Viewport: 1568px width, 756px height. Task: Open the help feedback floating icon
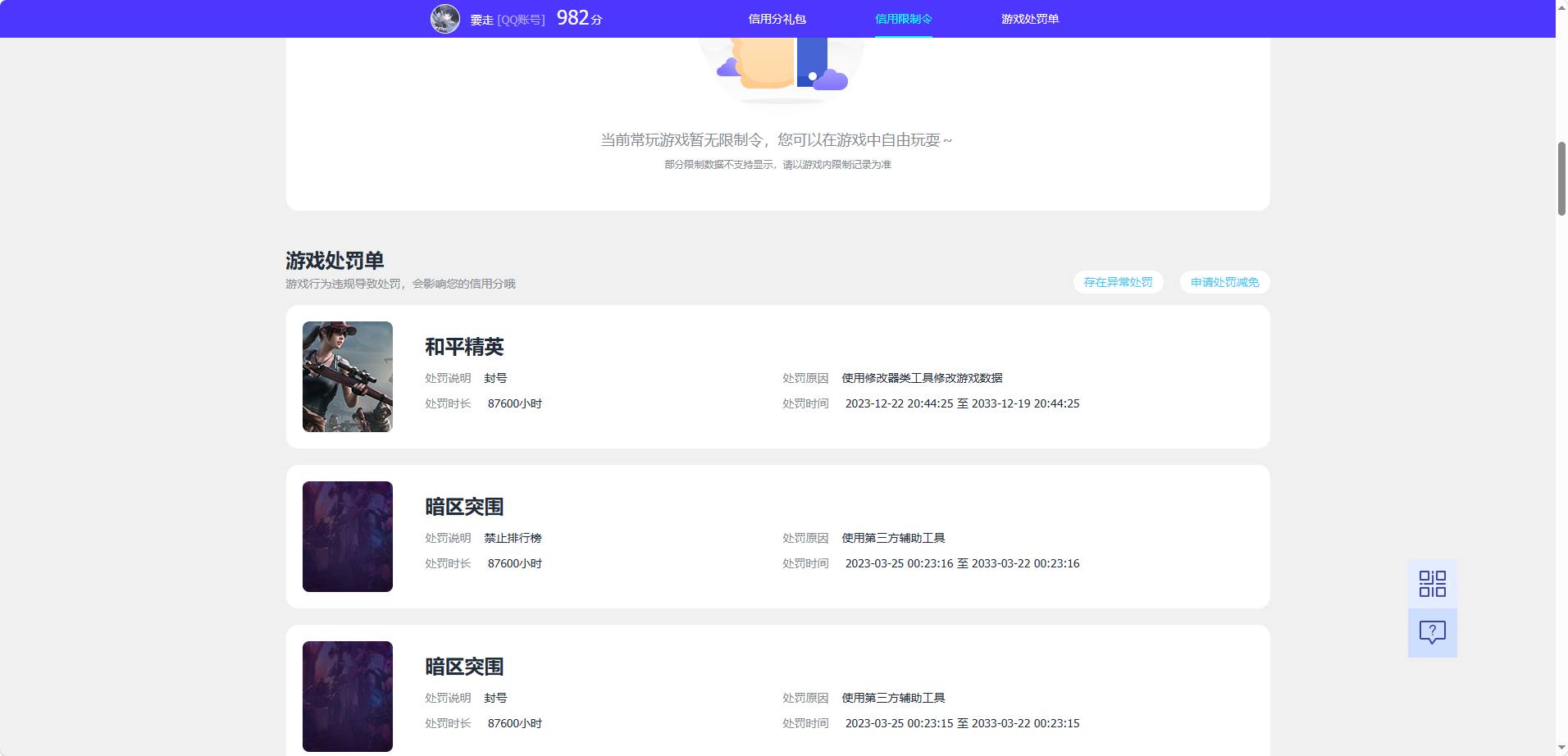click(x=1432, y=633)
